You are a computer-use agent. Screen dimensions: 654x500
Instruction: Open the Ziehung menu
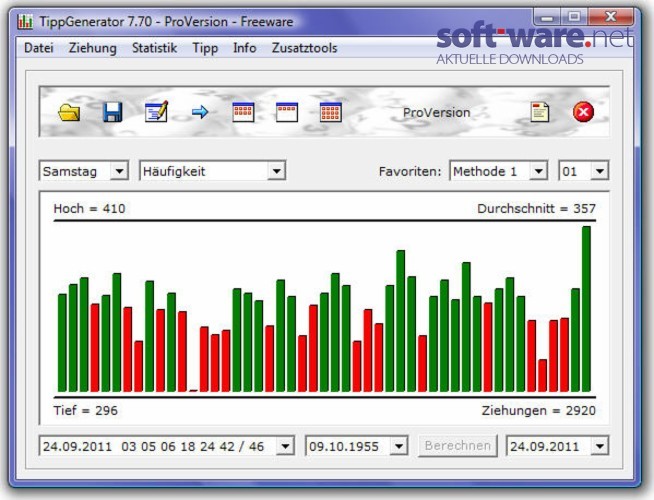tap(93, 48)
